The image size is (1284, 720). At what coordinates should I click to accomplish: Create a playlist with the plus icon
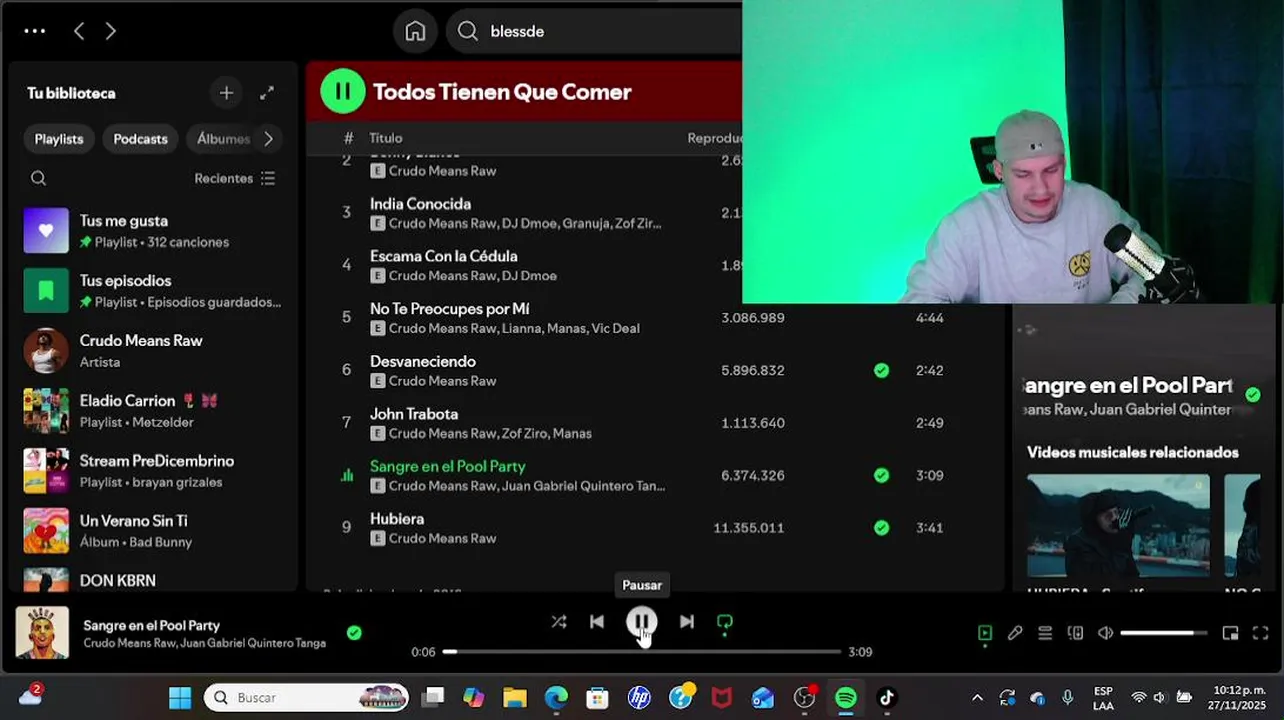[226, 93]
